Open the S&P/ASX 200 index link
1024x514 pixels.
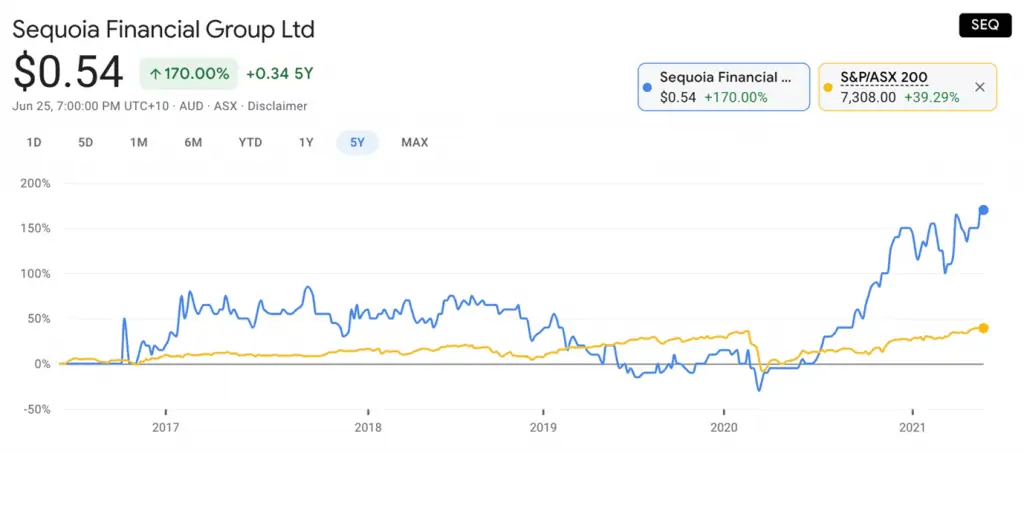[x=884, y=77]
